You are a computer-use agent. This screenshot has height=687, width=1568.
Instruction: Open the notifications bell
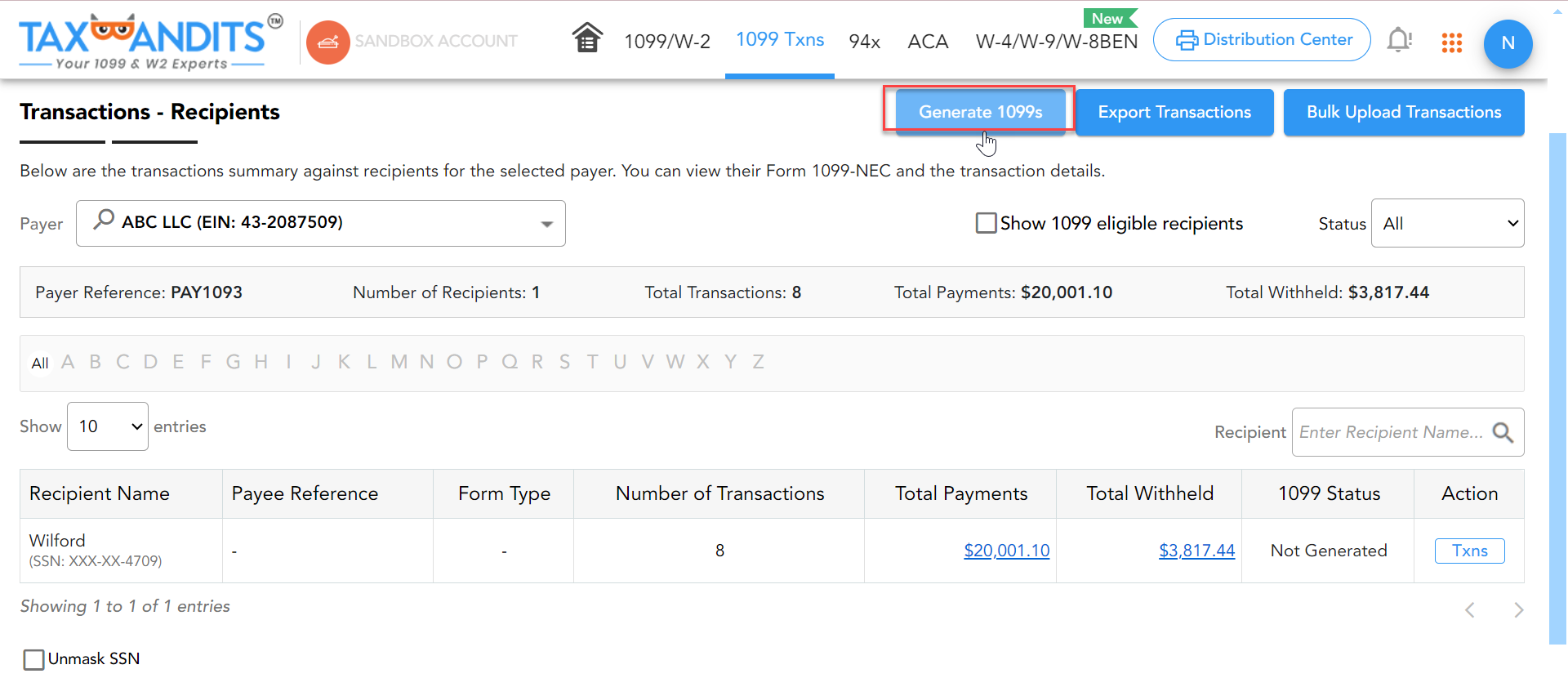1399,39
